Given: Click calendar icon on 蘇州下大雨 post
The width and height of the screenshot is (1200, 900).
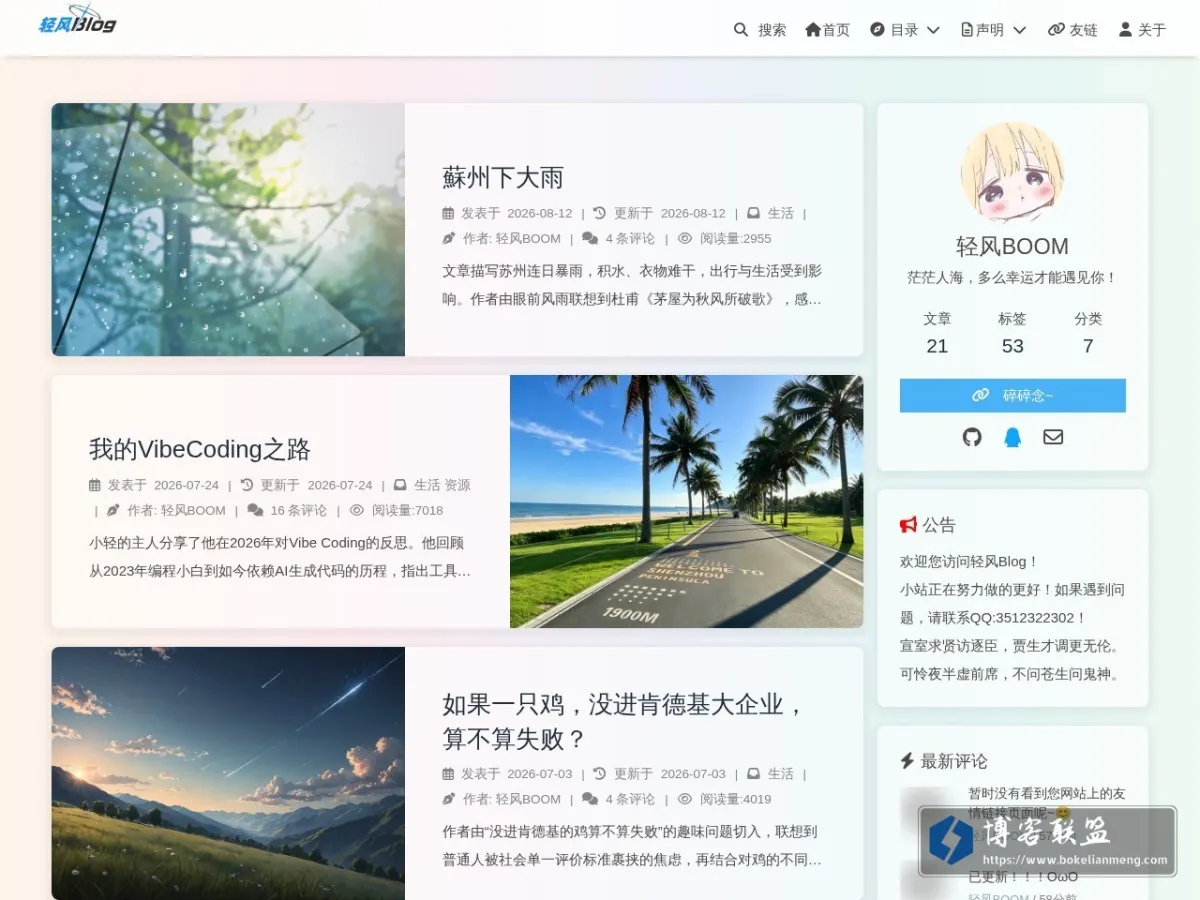Looking at the screenshot, I should click(x=448, y=213).
